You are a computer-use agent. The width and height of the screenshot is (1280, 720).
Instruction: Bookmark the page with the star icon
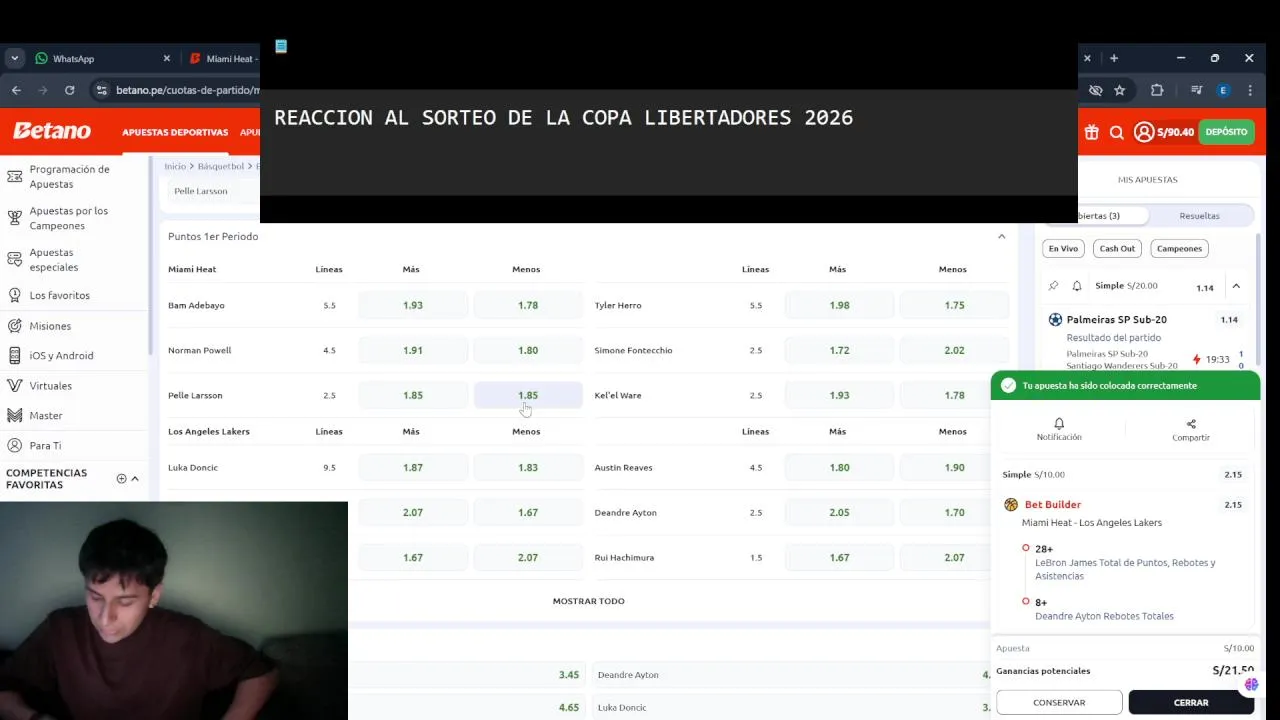[x=1120, y=90]
